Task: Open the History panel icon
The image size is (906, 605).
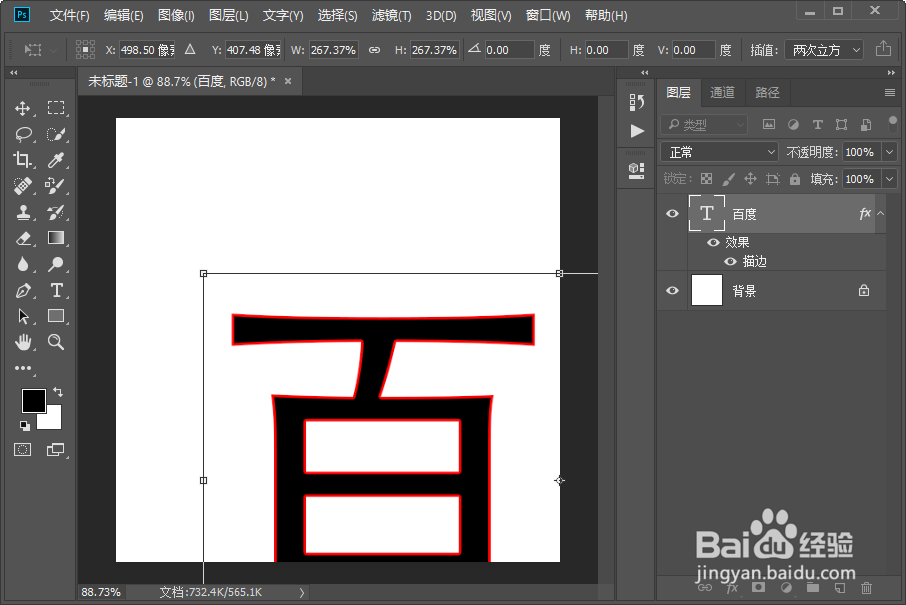Action: pos(636,102)
